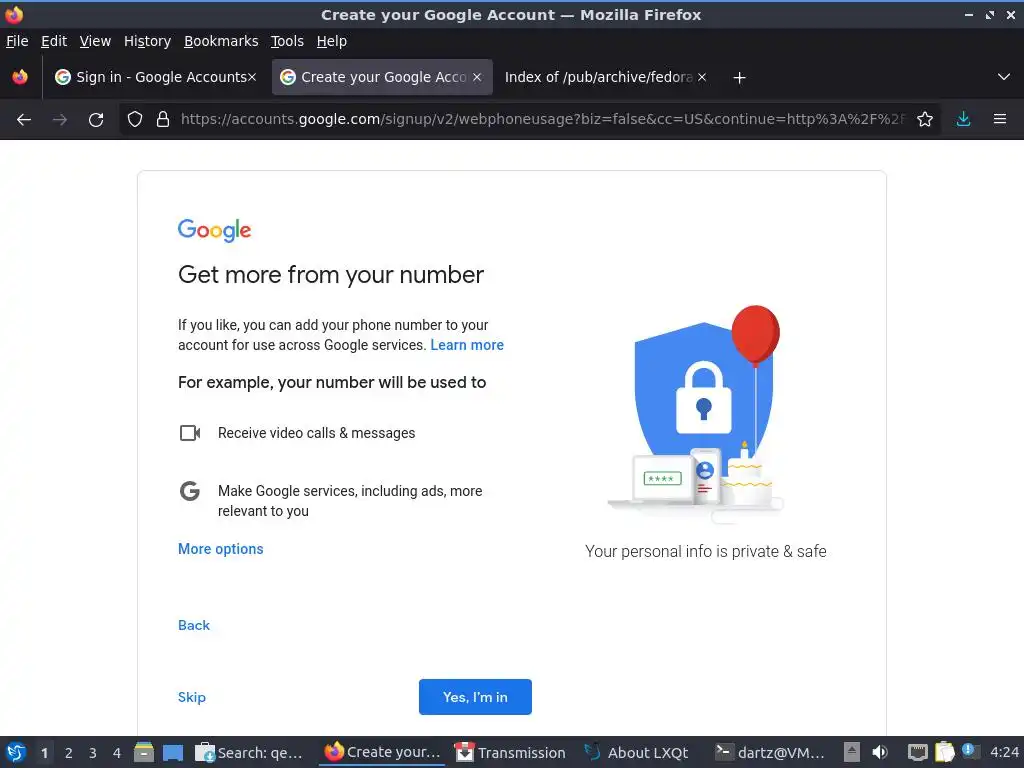Click the Firefox View button beside tabs
The image size is (1024, 768).
pyautogui.click(x=20, y=77)
